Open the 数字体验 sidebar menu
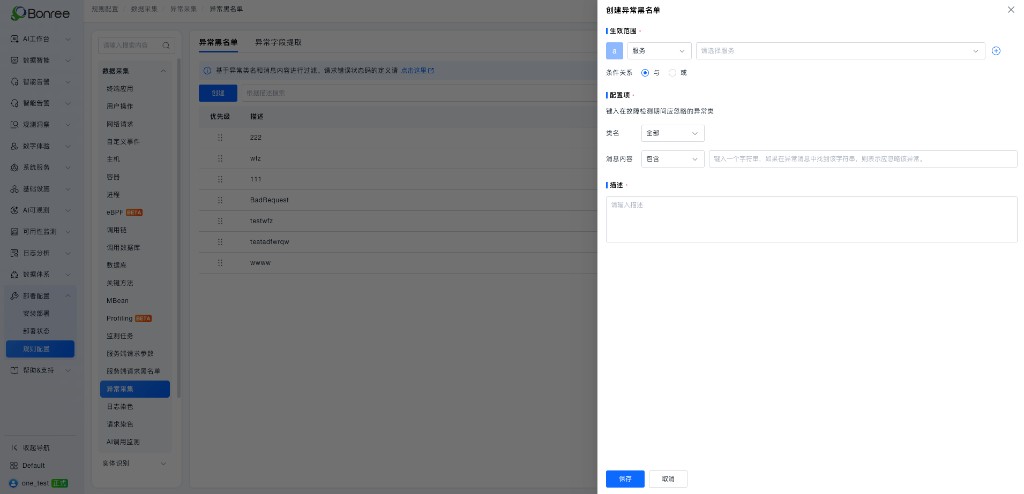This screenshot has height=494, width=1024. tap(40, 146)
